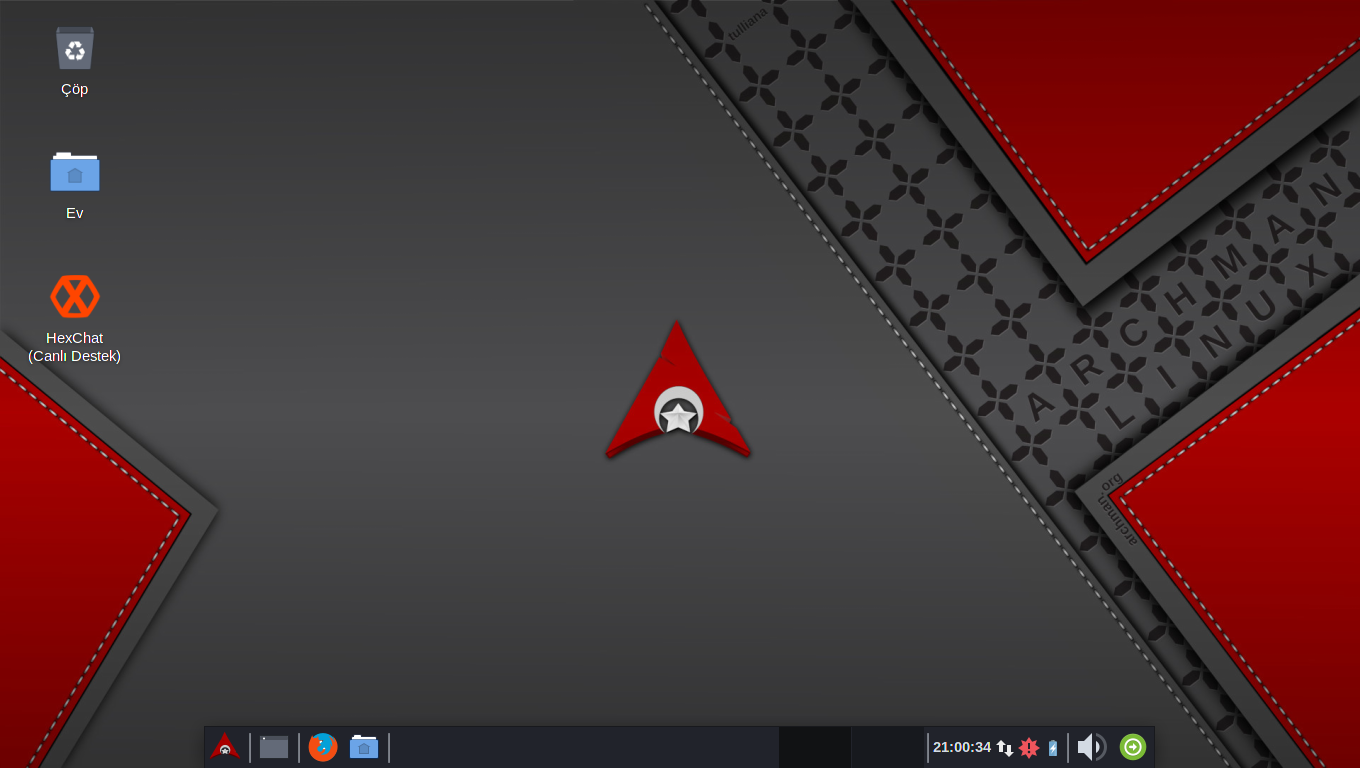Viewport: 1360px width, 768px height.
Task: Click the 21:00:34 panel clock
Action: 962,747
